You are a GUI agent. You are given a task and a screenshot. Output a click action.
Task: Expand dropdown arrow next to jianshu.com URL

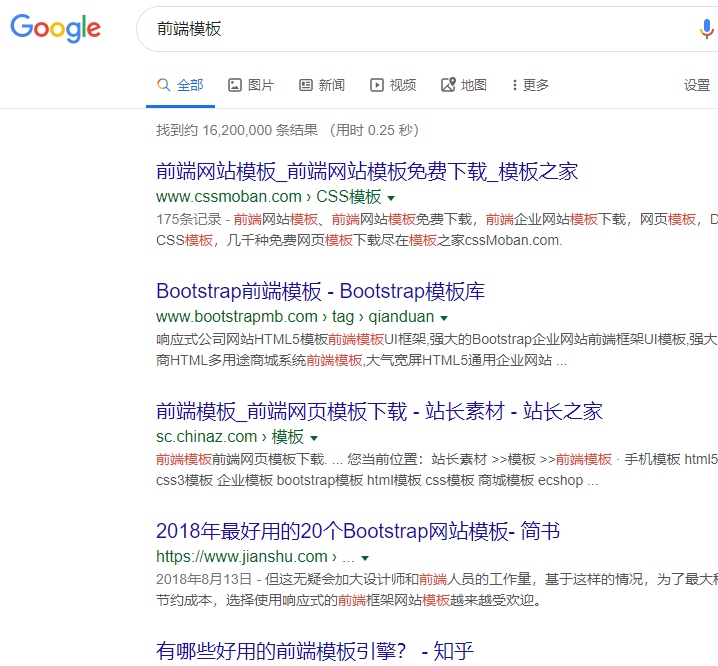(365, 558)
